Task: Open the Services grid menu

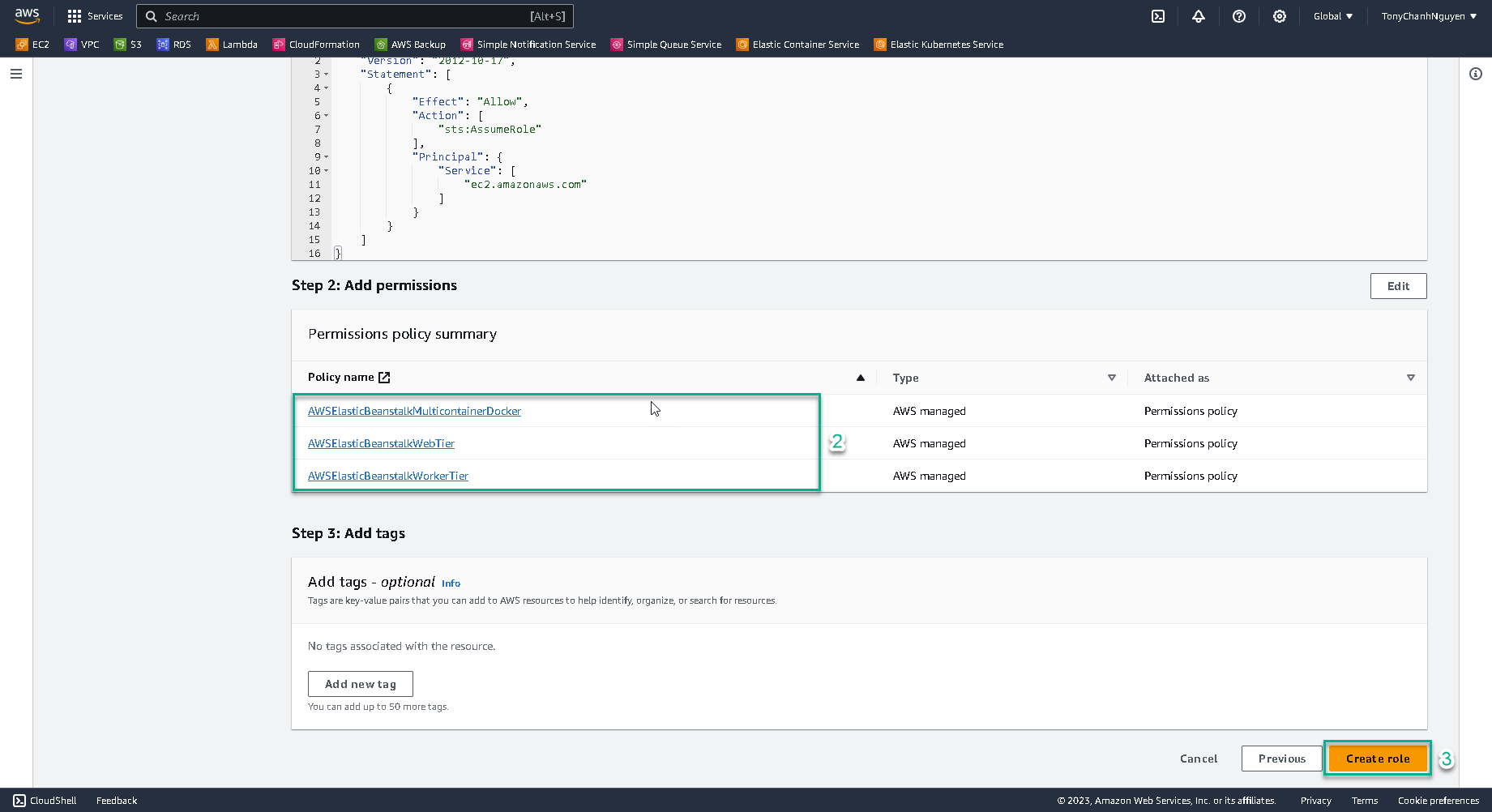Action: (95, 16)
